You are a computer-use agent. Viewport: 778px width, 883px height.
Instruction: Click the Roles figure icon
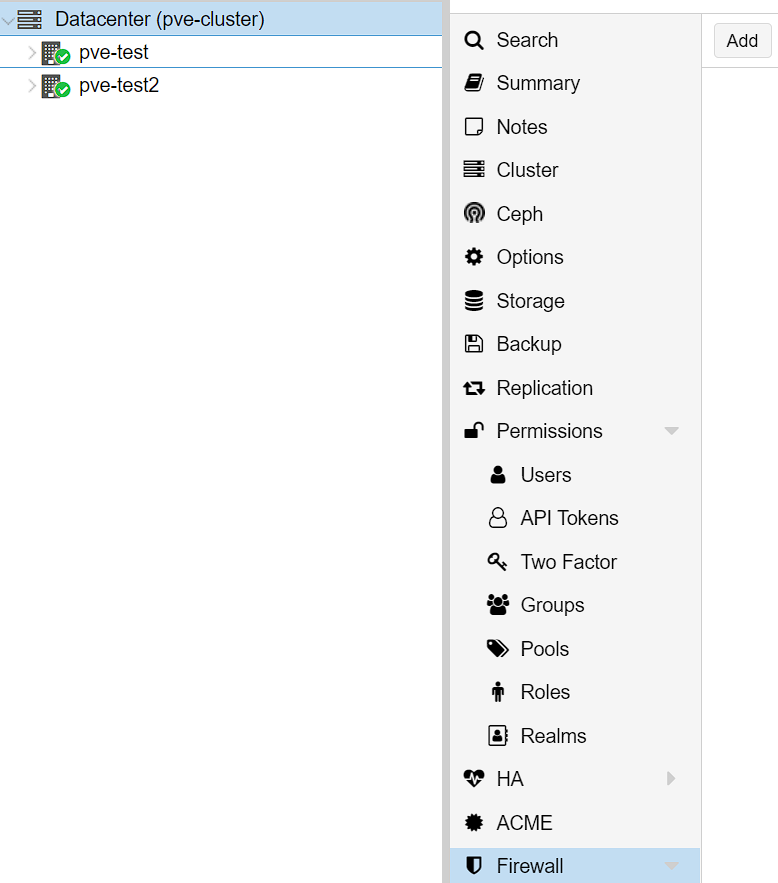(x=498, y=692)
